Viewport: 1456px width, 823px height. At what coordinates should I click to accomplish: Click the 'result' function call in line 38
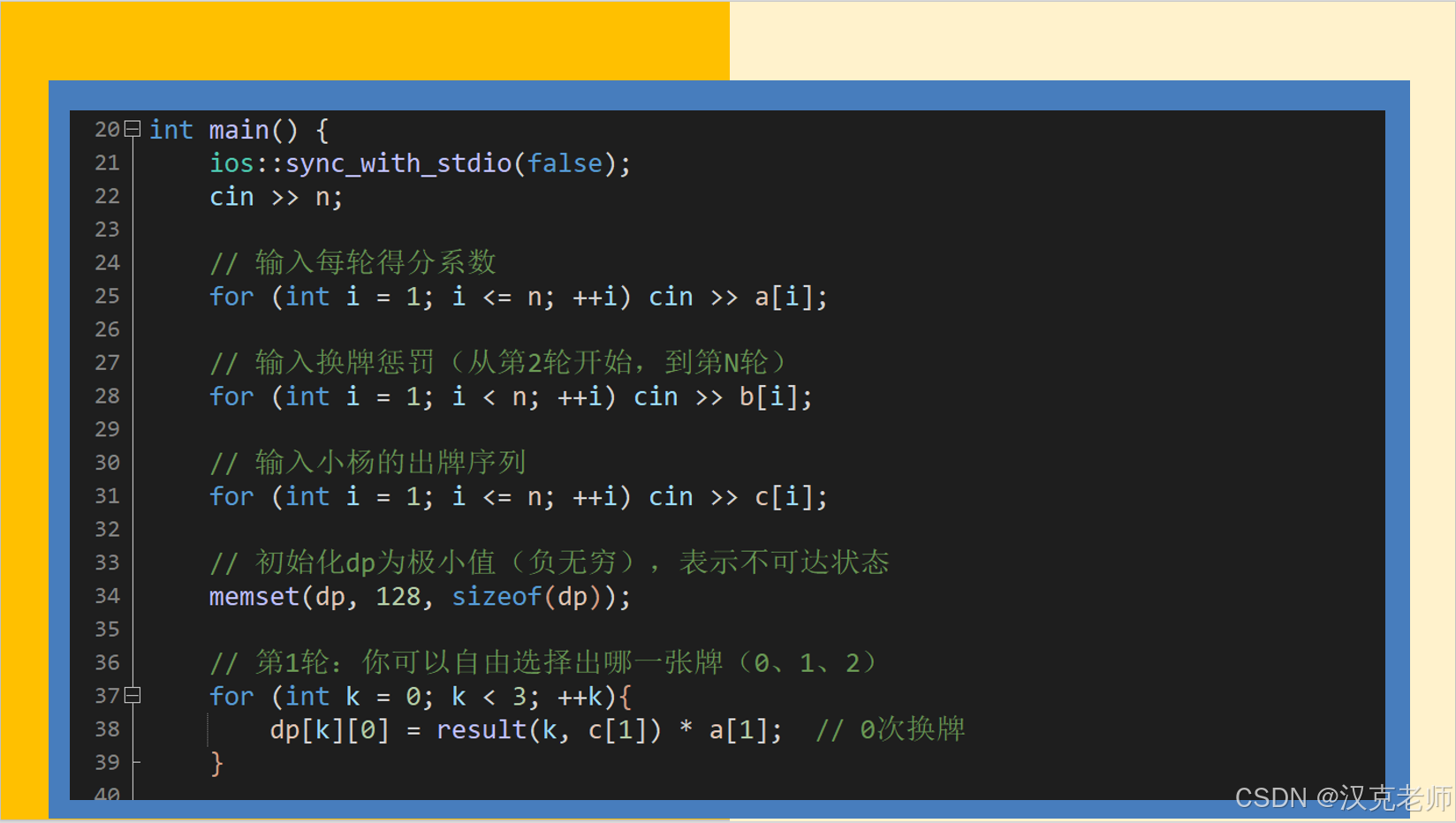(x=482, y=730)
